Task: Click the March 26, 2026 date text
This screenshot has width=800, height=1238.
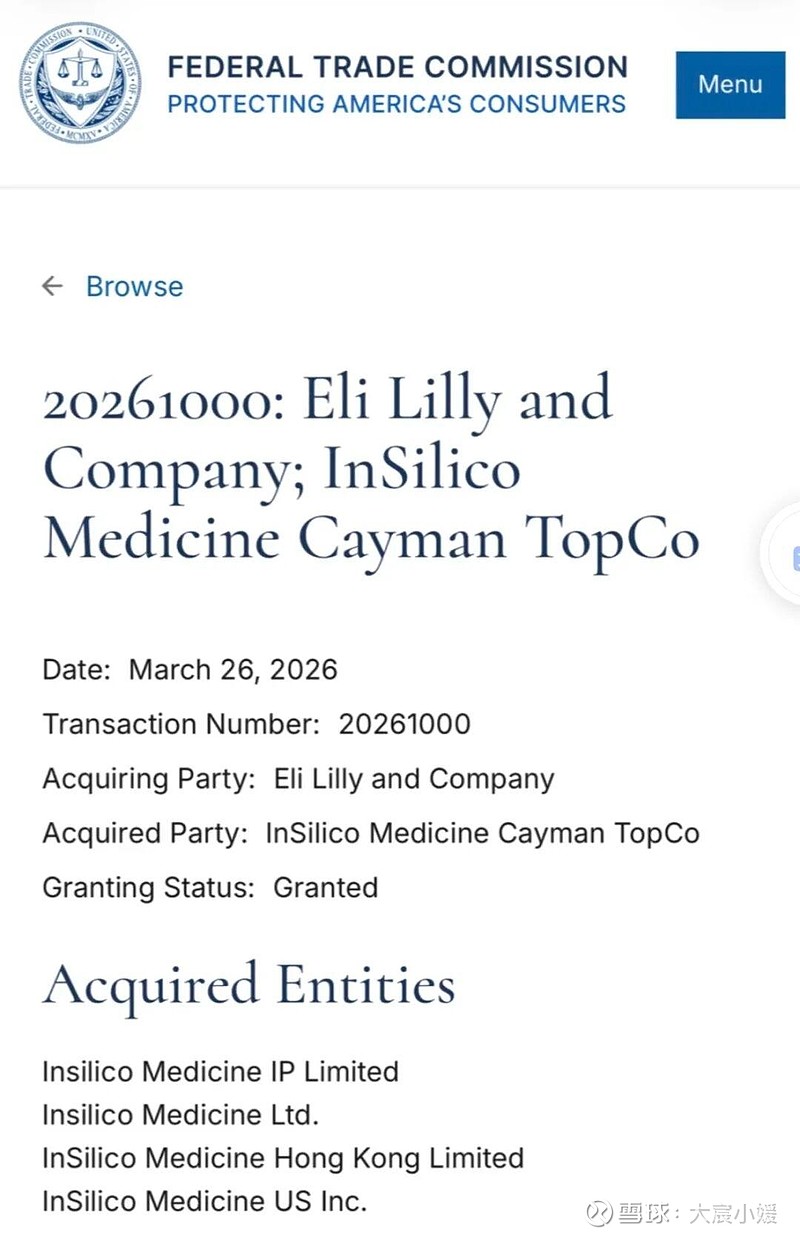Action: (x=233, y=670)
